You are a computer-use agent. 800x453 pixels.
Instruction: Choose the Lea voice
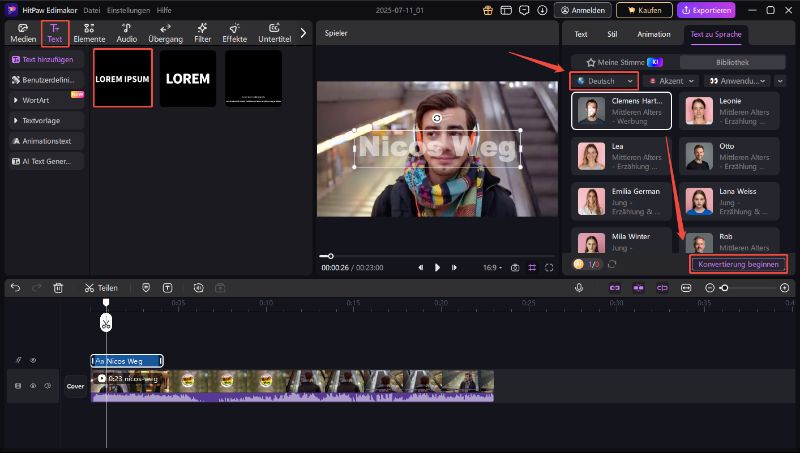pos(621,156)
